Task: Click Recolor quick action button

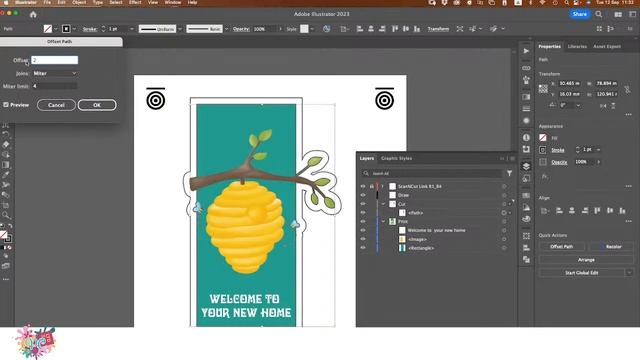Action: pos(611,247)
